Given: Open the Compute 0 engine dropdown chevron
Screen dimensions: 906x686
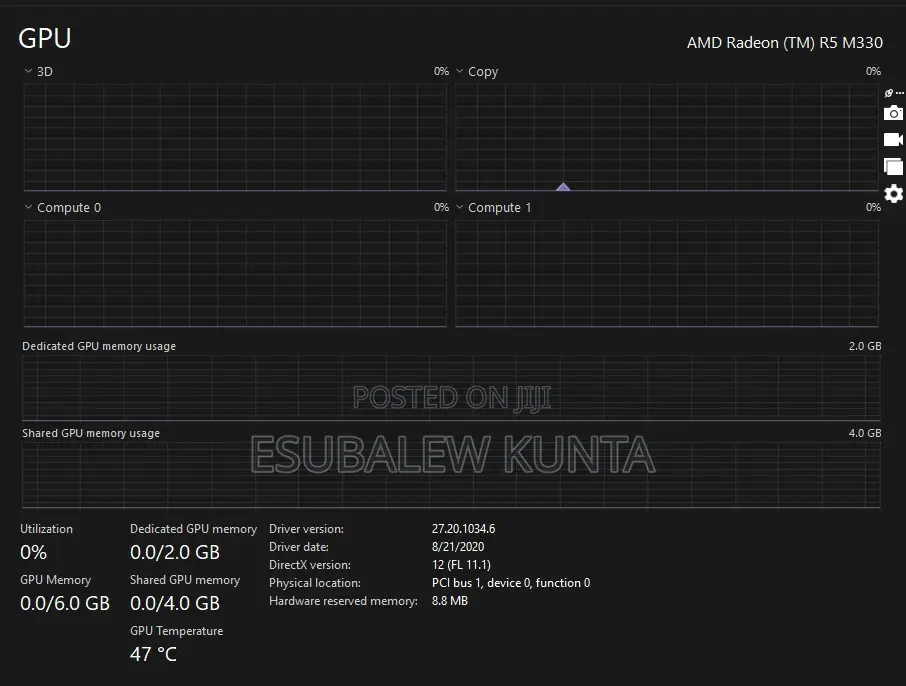Looking at the screenshot, I should point(28,207).
